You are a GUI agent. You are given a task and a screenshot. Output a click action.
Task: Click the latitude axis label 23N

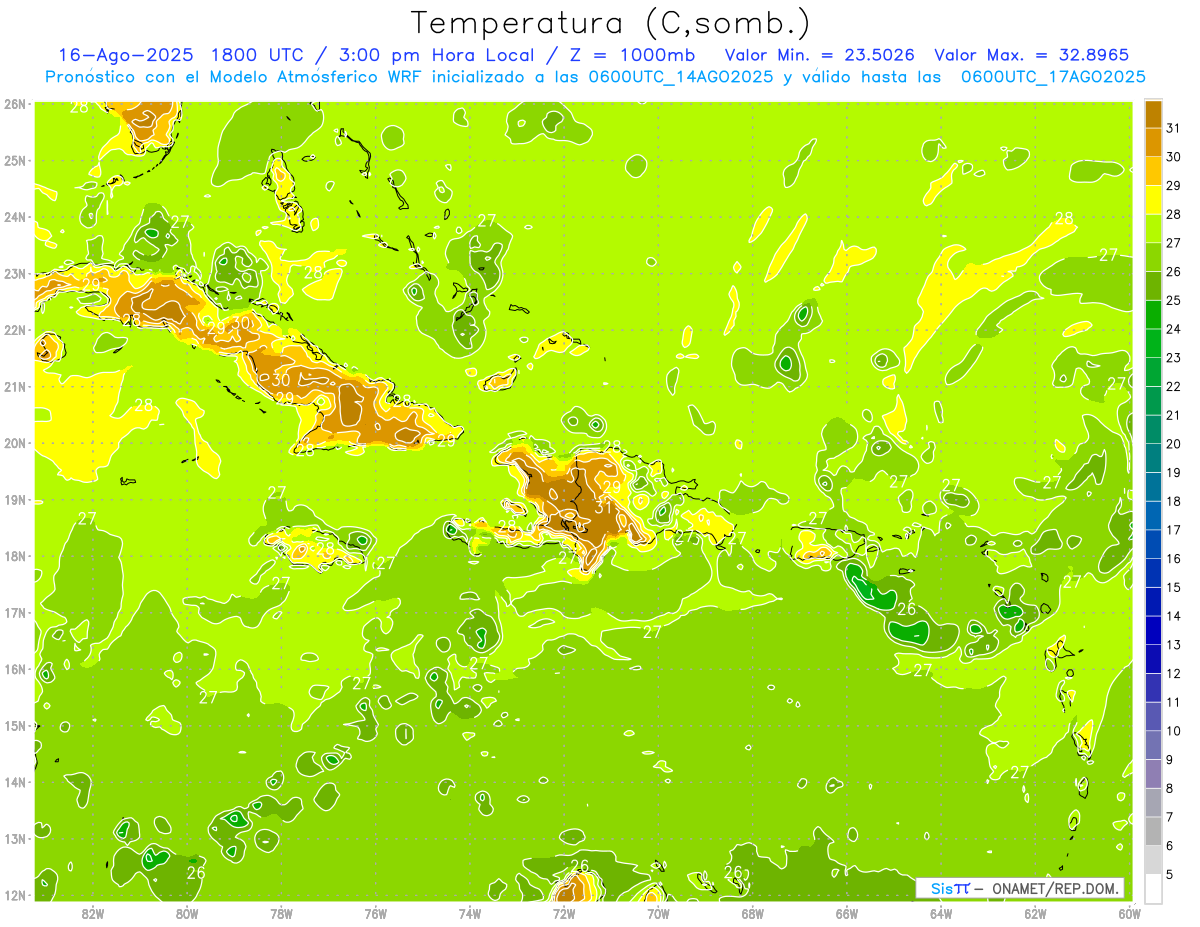click(x=15, y=273)
